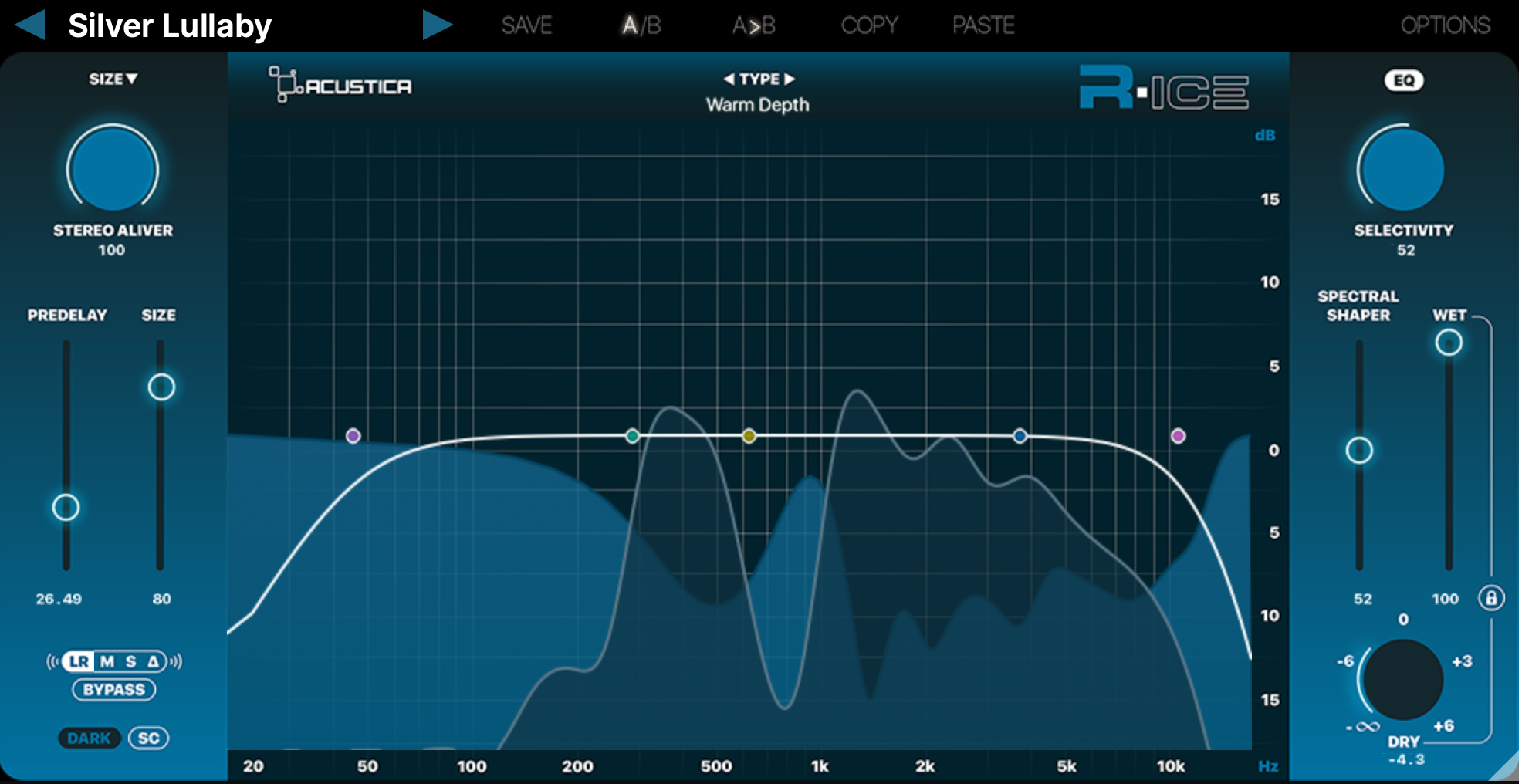Select the blue EQ band node

coord(1020,436)
